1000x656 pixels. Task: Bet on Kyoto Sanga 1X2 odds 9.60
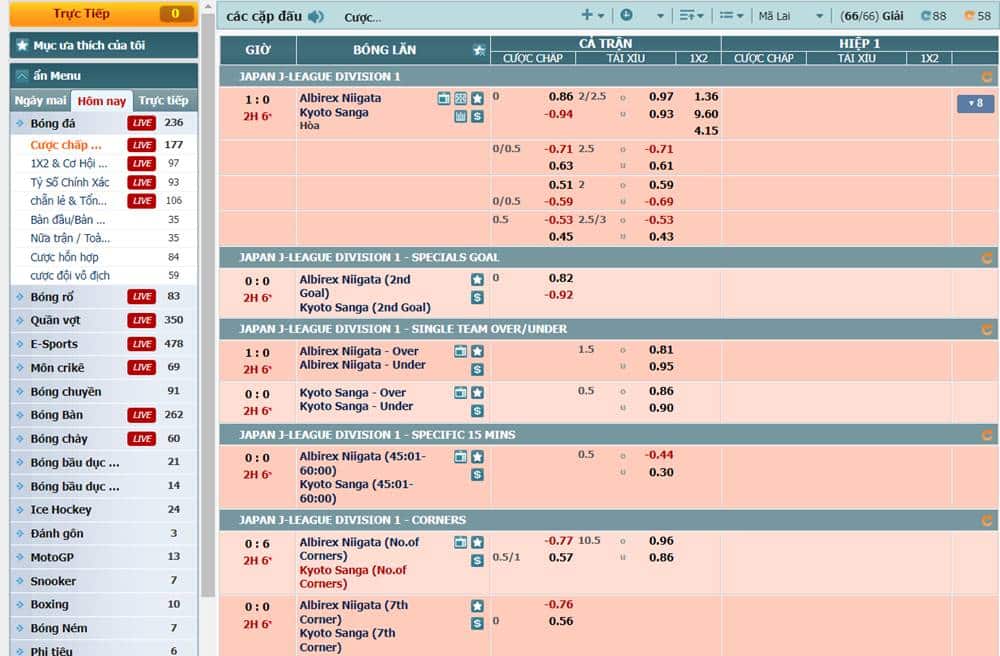tap(706, 114)
